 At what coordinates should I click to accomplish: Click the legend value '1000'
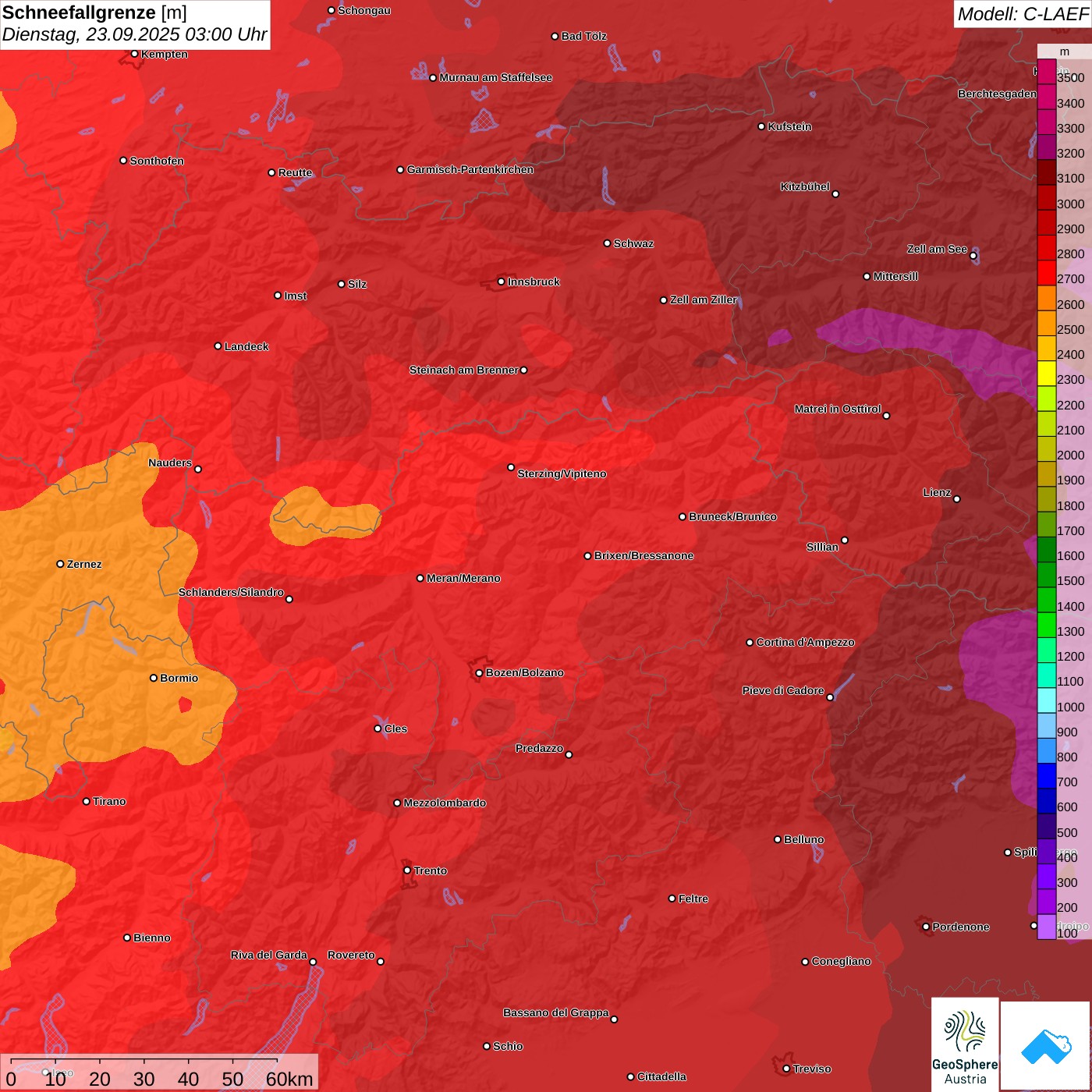(1070, 707)
